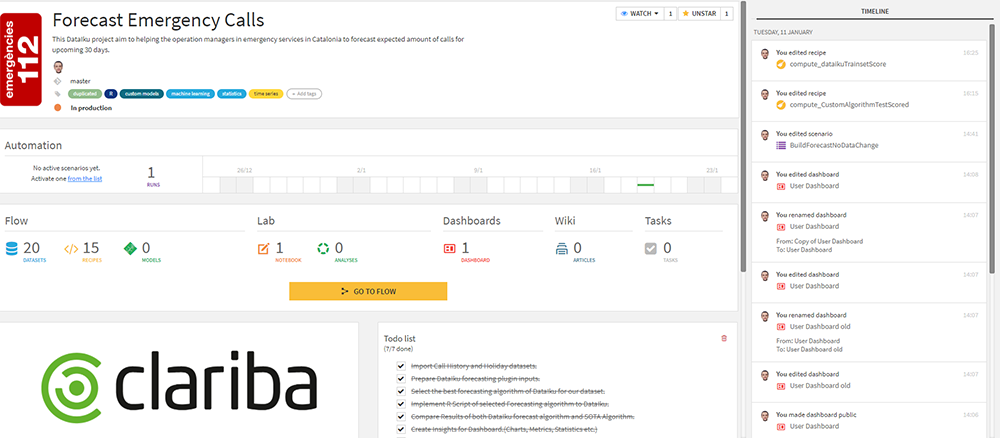Click the master branch label
The image size is (1000, 438).
[80, 82]
